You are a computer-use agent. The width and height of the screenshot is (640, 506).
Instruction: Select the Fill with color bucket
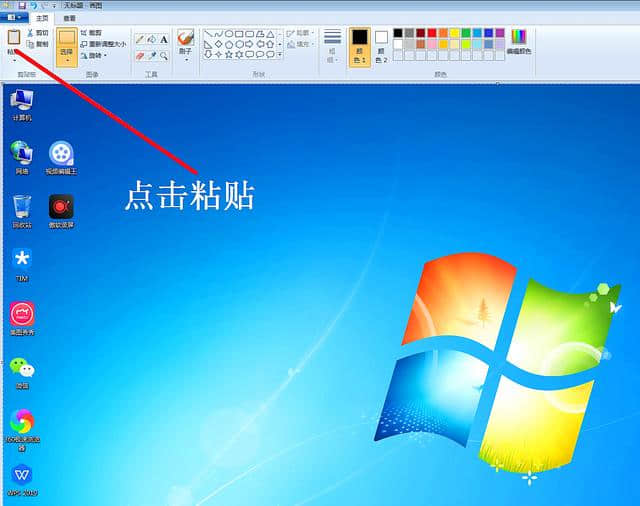[152, 39]
